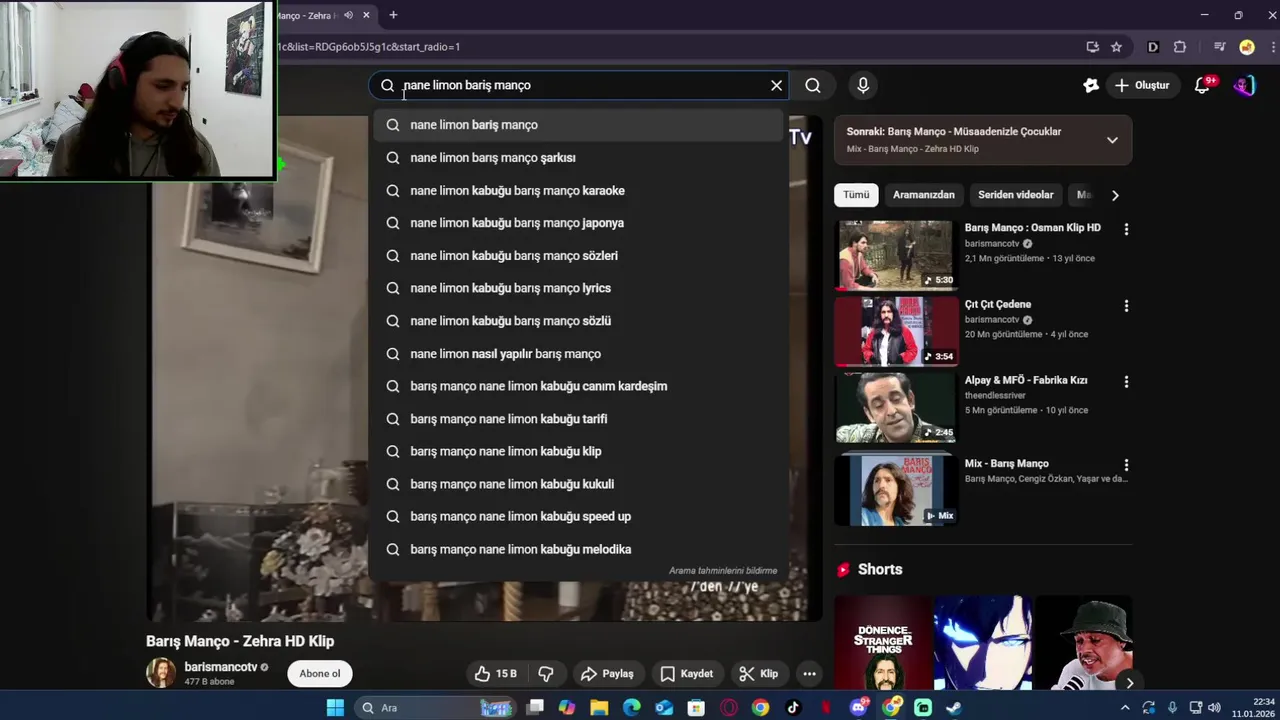Select suggestion ending with 'kabuğu tarifi'
The height and width of the screenshot is (720, 1280).
pyautogui.click(x=578, y=419)
